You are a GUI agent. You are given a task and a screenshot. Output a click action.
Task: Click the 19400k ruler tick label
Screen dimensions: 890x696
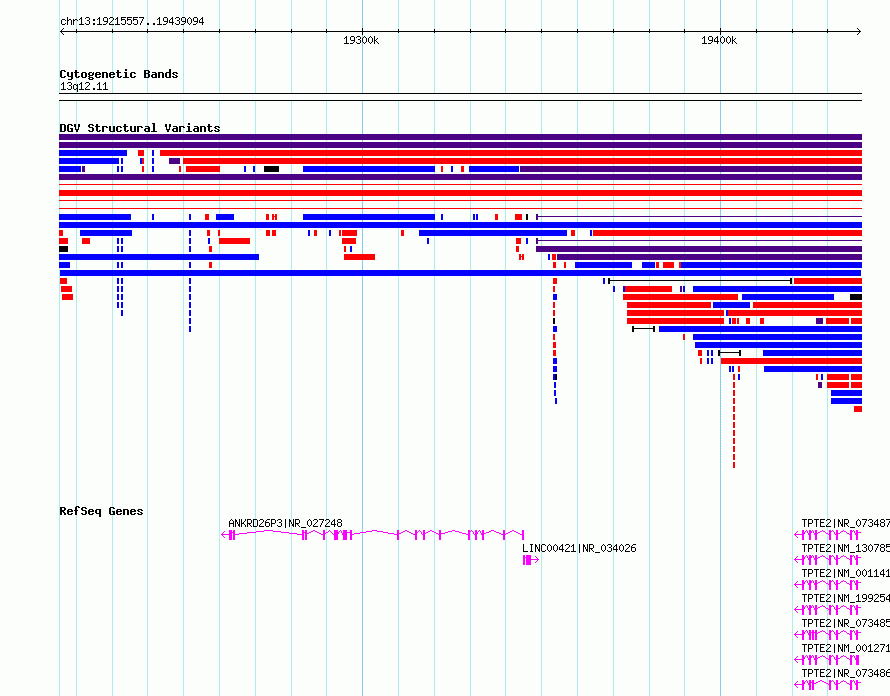(719, 40)
